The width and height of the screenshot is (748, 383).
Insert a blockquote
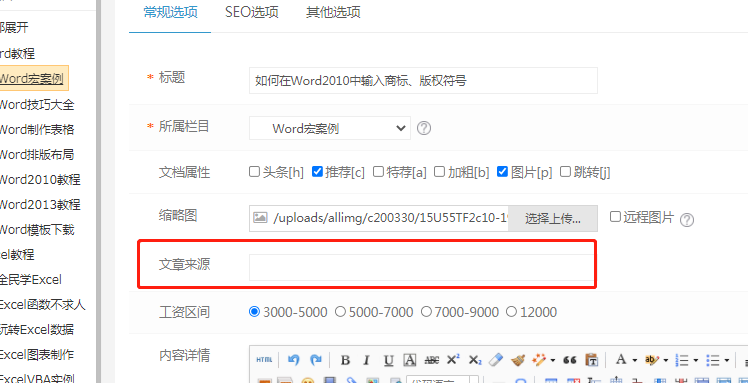(570, 360)
